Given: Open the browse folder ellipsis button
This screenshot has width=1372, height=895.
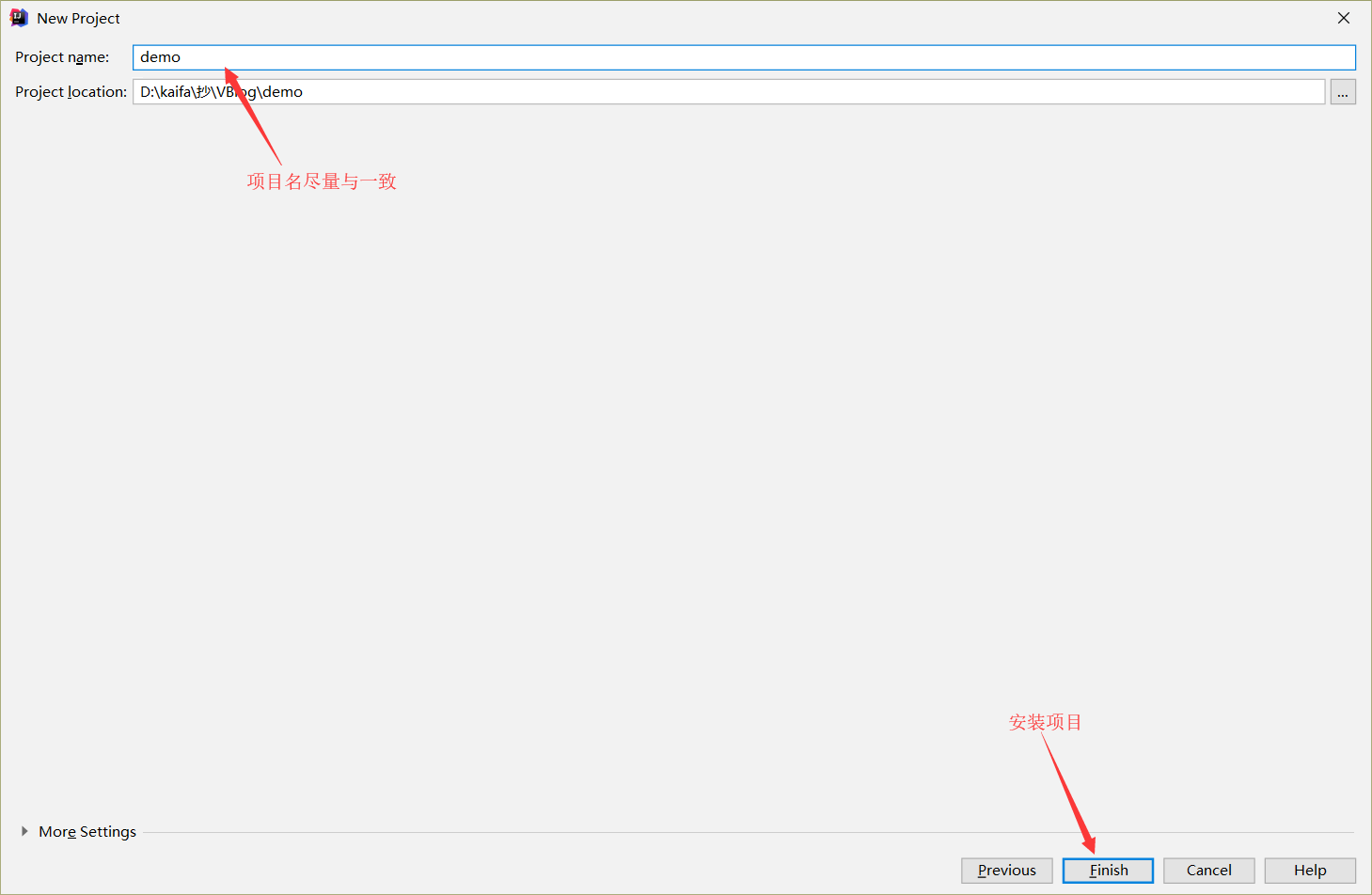Looking at the screenshot, I should 1343,92.
